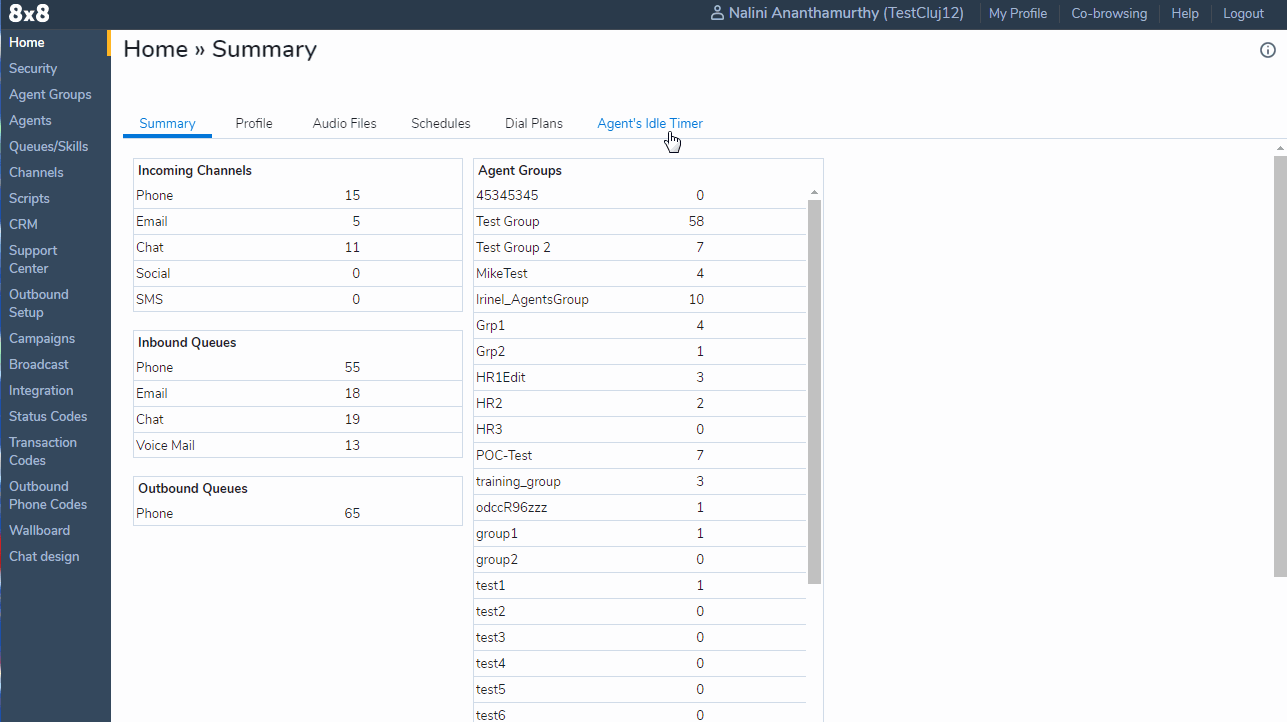Click "Voice Mail" in Inbound Queues
The height and width of the screenshot is (722, 1287).
point(165,445)
